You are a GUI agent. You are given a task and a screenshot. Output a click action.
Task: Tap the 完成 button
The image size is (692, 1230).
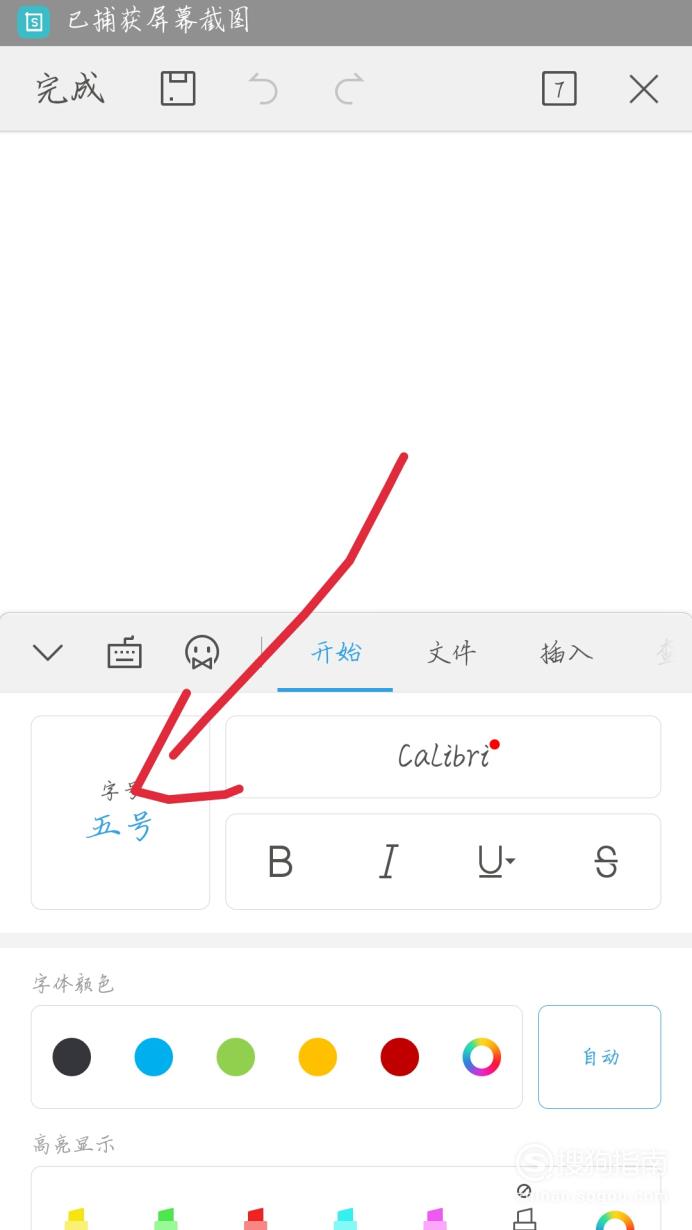tap(70, 89)
